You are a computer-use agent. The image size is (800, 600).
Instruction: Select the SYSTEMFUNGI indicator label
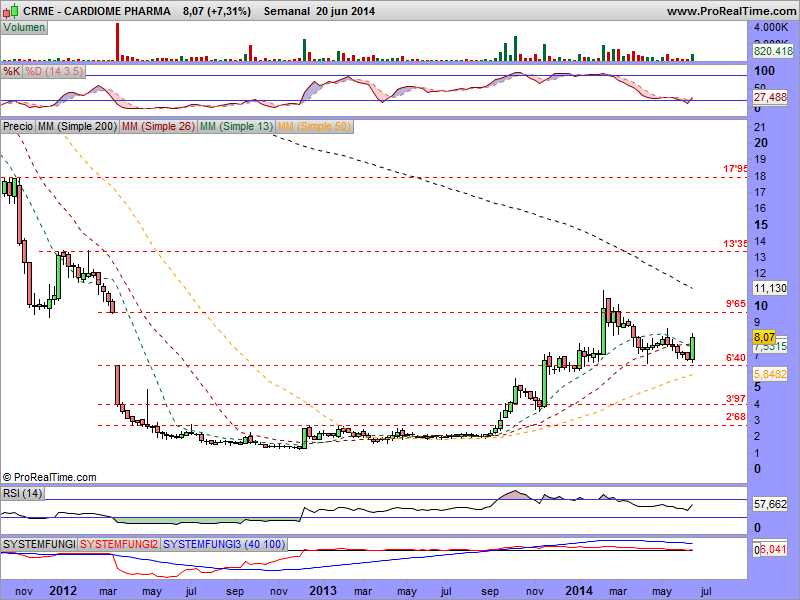pos(39,544)
